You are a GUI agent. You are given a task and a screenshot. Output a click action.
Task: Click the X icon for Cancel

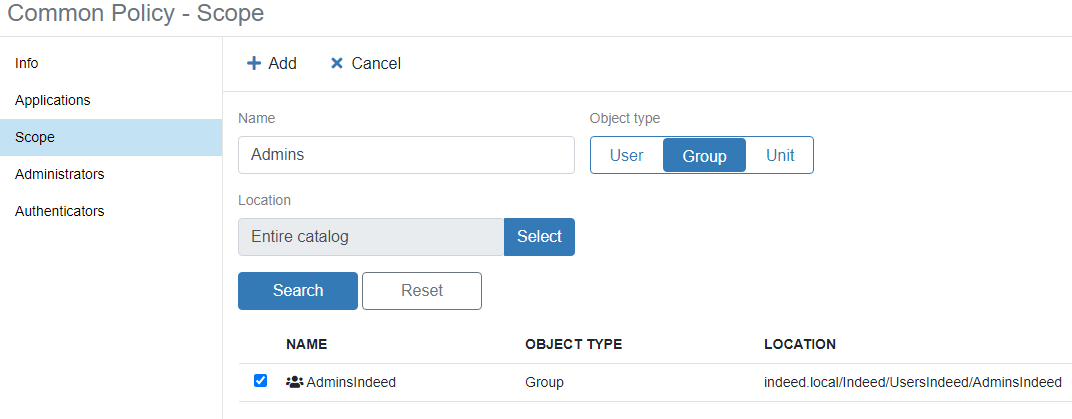coord(337,63)
